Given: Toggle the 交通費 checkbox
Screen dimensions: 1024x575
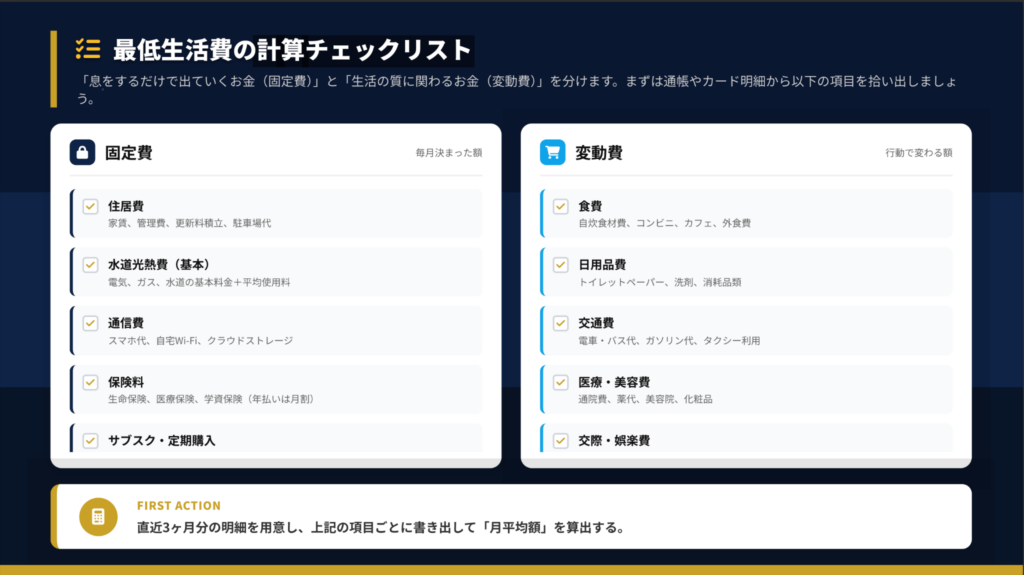Looking at the screenshot, I should (560, 323).
